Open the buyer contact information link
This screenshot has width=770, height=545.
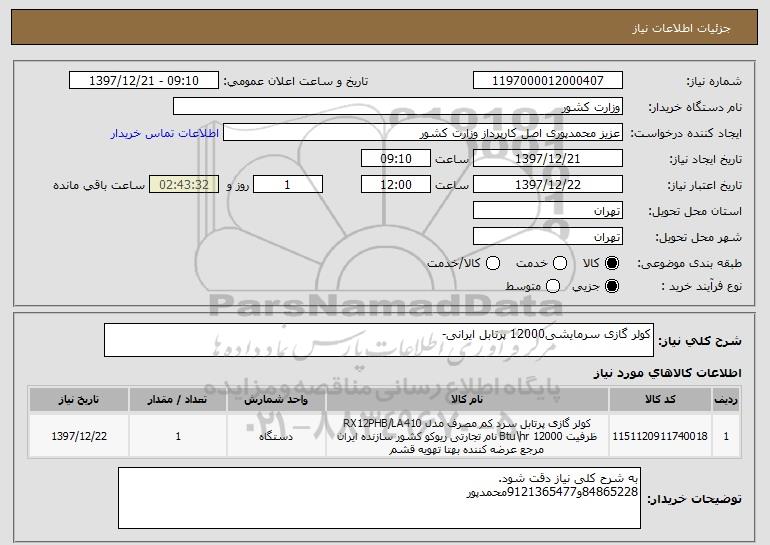click(x=165, y=133)
